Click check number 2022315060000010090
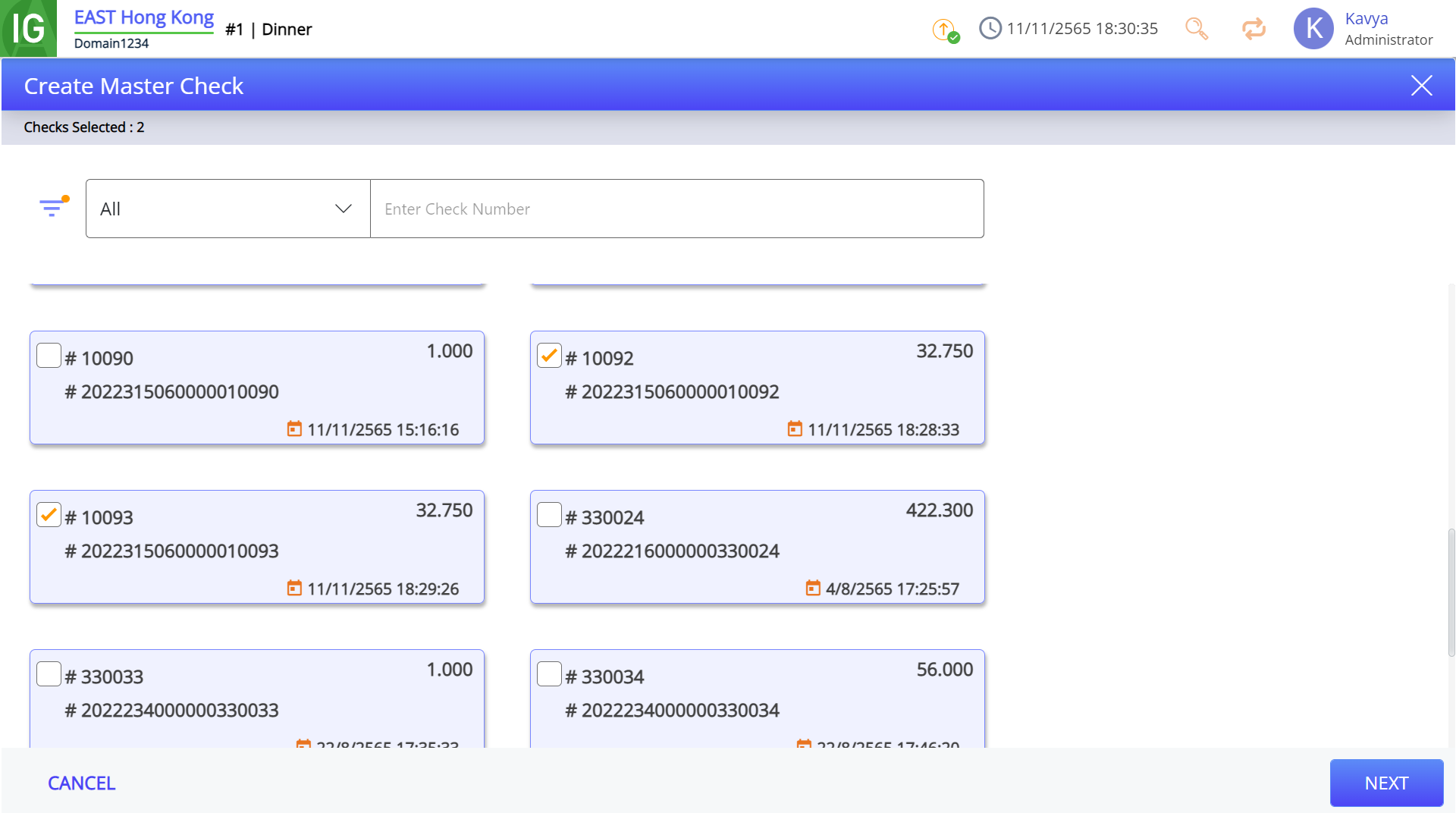The image size is (1456, 813). point(172,392)
